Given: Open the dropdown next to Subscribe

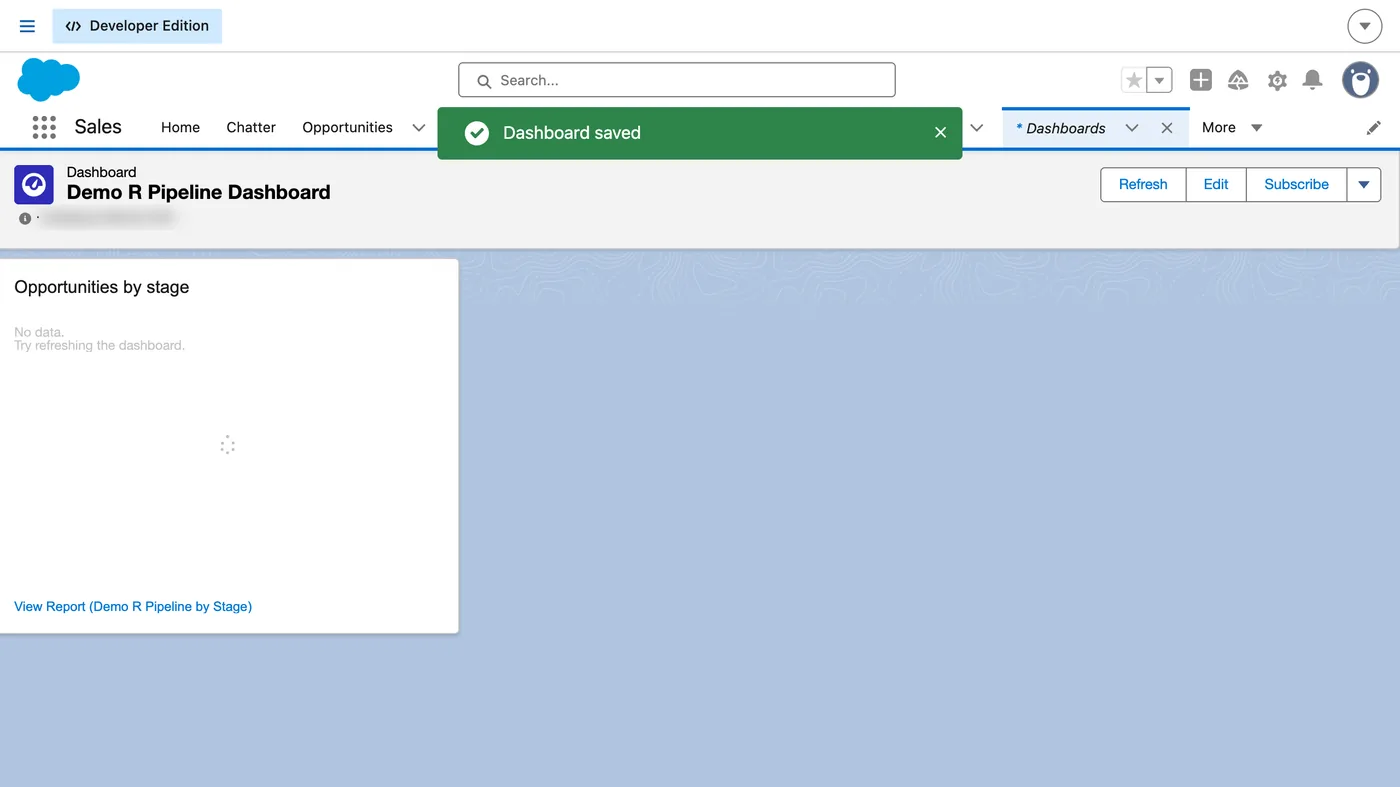Looking at the screenshot, I should (1364, 184).
